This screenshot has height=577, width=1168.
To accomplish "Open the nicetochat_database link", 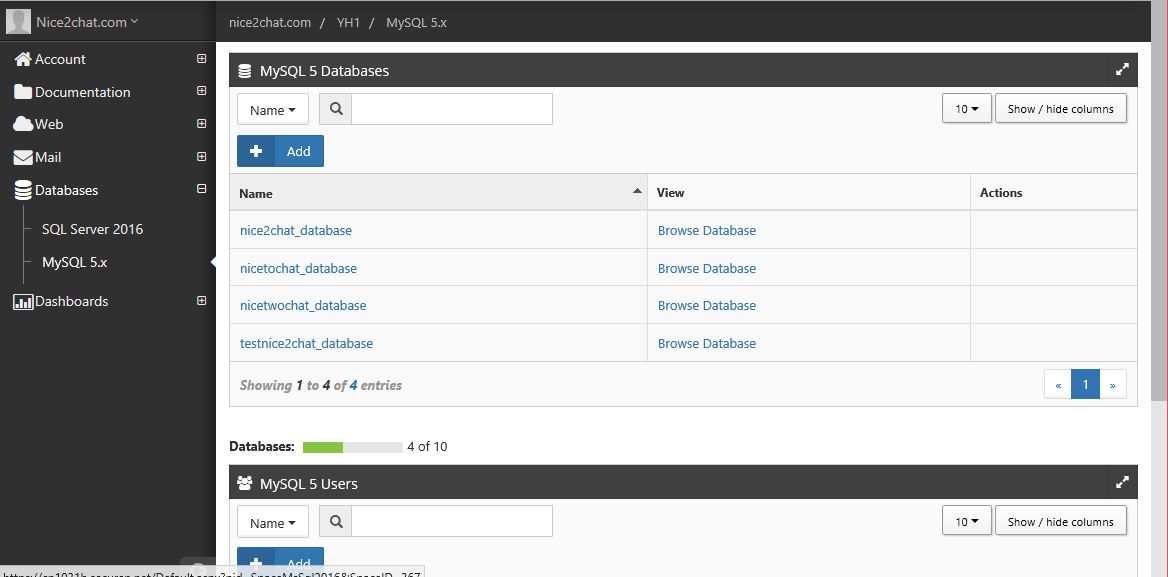I will (298, 269).
